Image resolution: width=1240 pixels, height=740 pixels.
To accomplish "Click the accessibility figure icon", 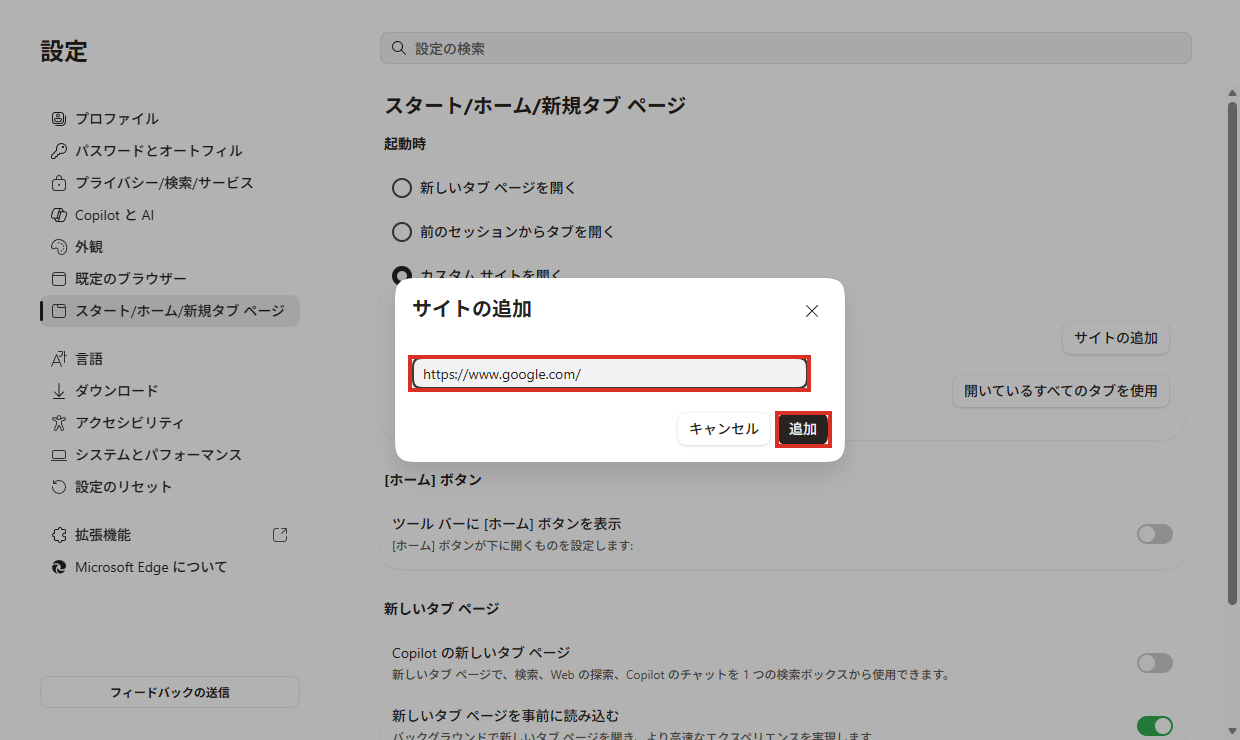I will (58, 422).
